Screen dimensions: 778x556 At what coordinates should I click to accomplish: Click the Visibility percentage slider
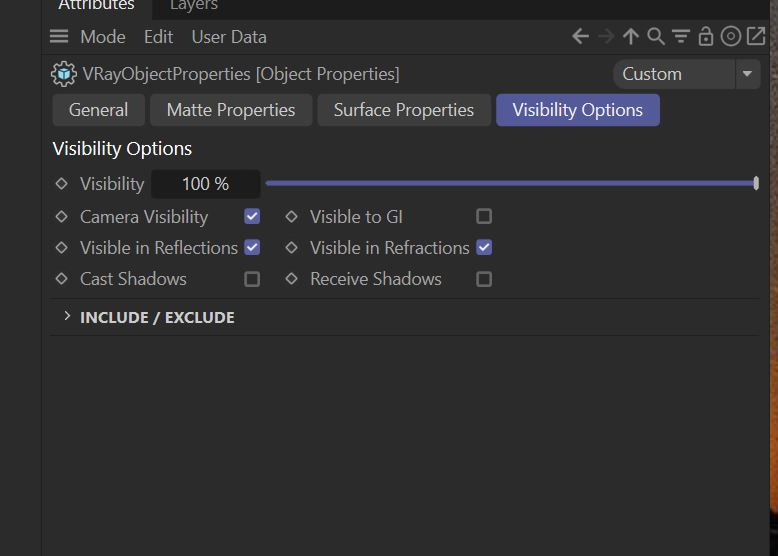[x=511, y=184]
